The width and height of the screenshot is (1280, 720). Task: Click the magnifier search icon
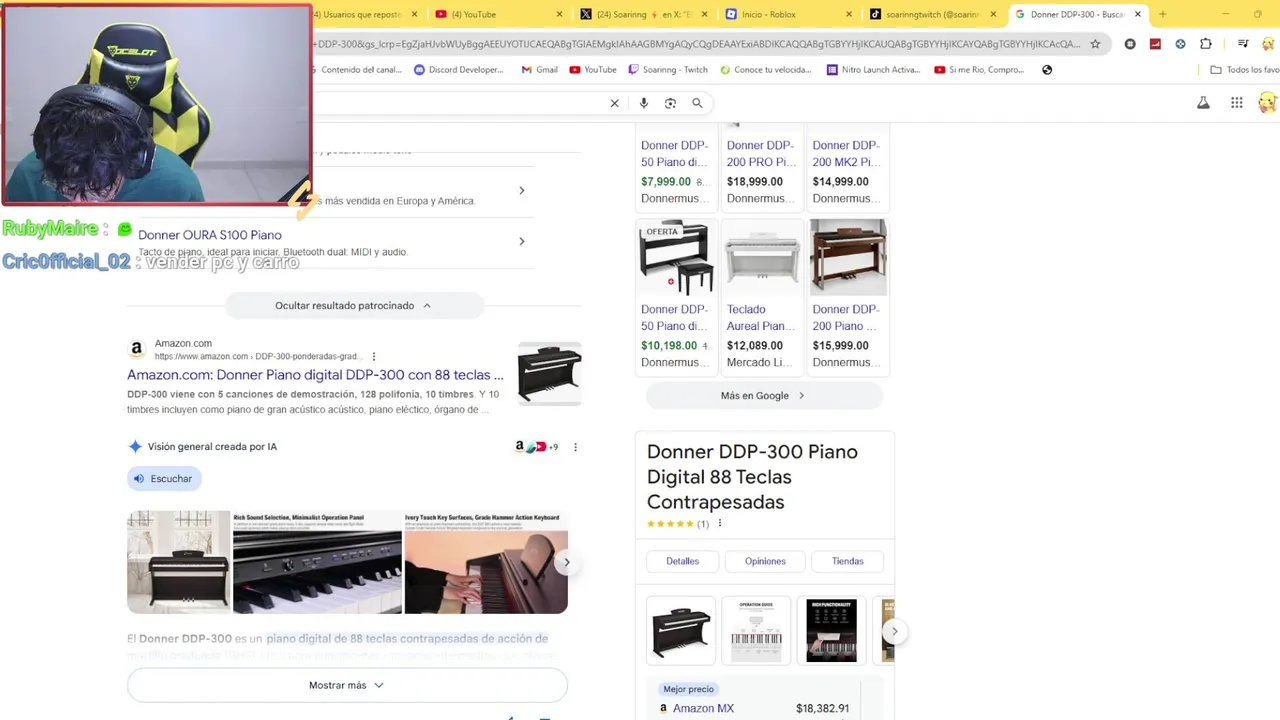(697, 103)
